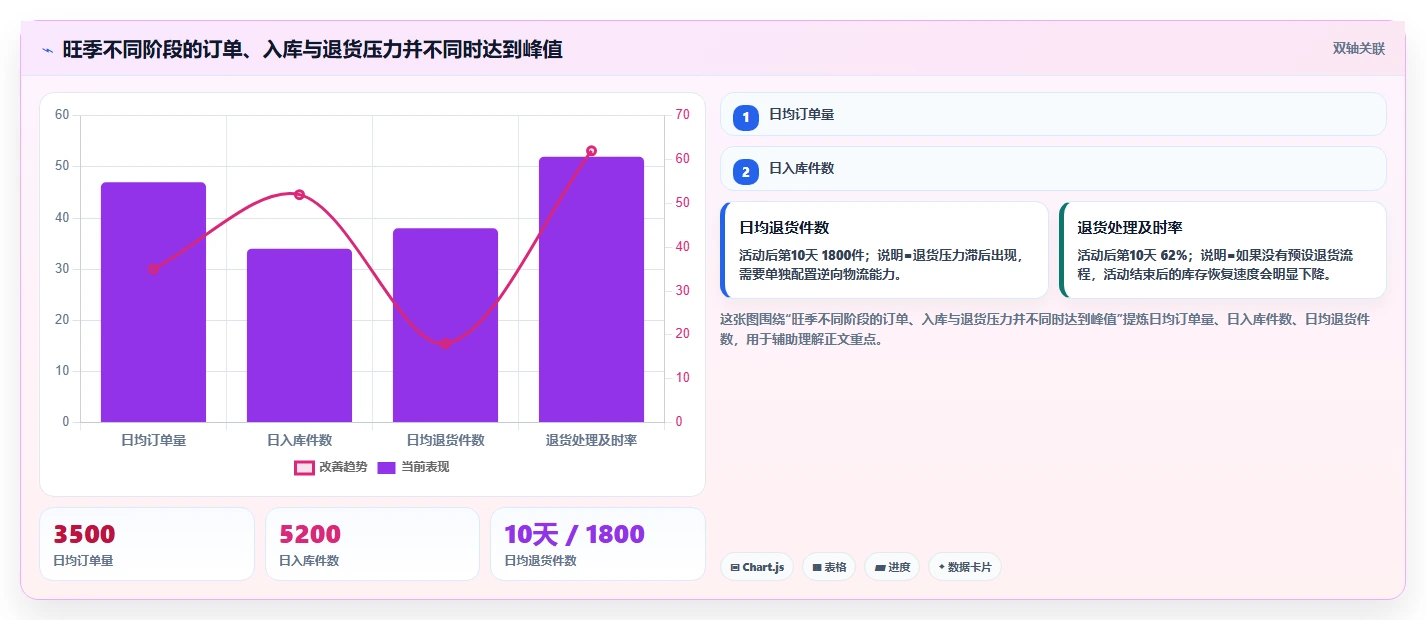Toggle the 改善趋势 legend swatch
This screenshot has width=1426, height=620.
point(305,467)
